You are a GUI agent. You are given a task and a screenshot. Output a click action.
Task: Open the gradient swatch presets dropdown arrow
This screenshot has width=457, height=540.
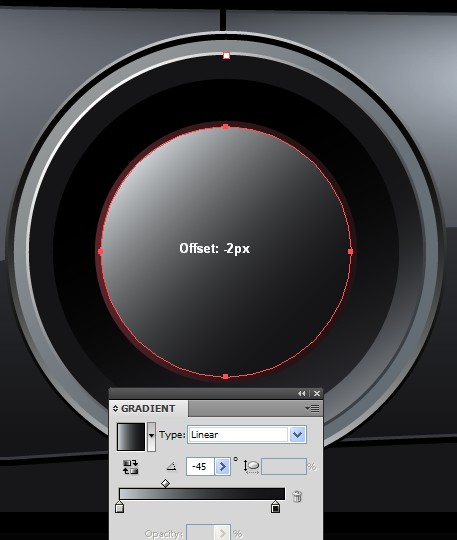(x=151, y=436)
